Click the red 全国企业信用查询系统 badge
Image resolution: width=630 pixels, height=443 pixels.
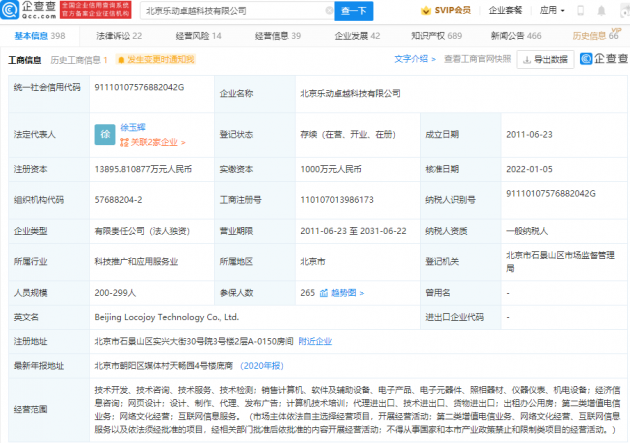tap(96, 10)
